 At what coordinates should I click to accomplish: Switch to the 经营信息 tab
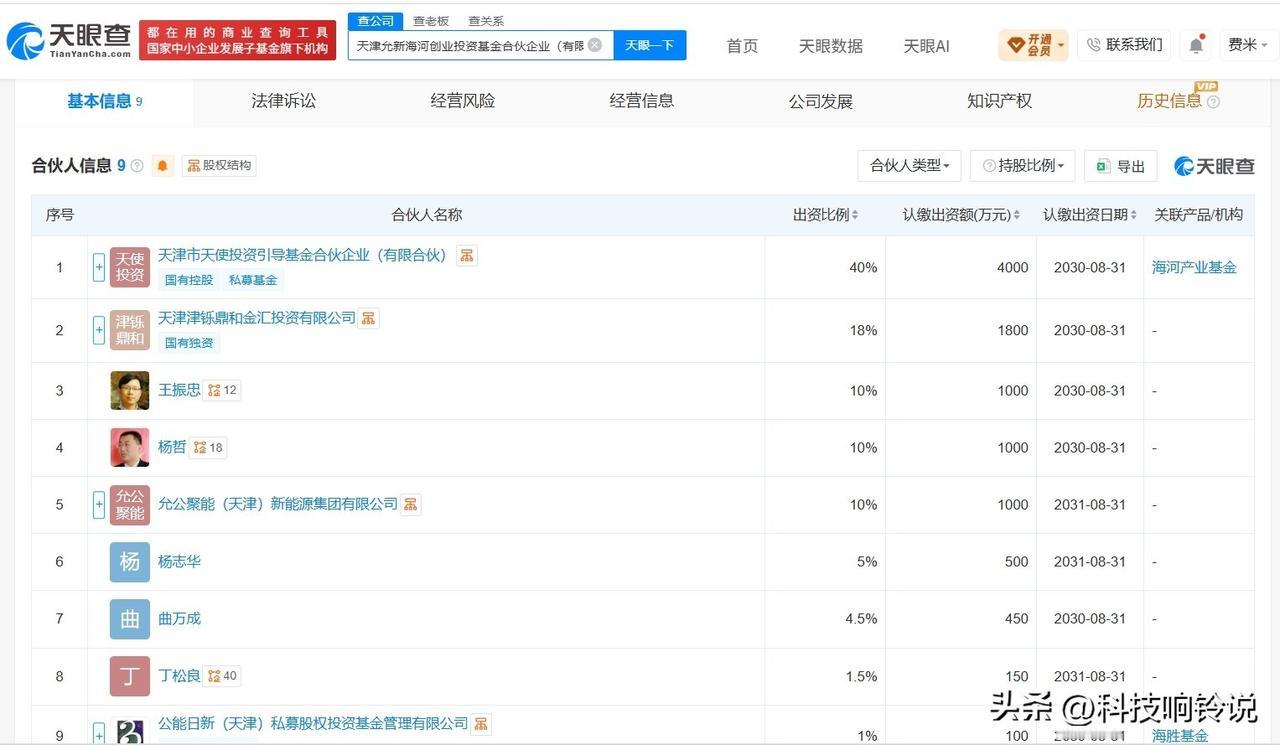pos(642,101)
